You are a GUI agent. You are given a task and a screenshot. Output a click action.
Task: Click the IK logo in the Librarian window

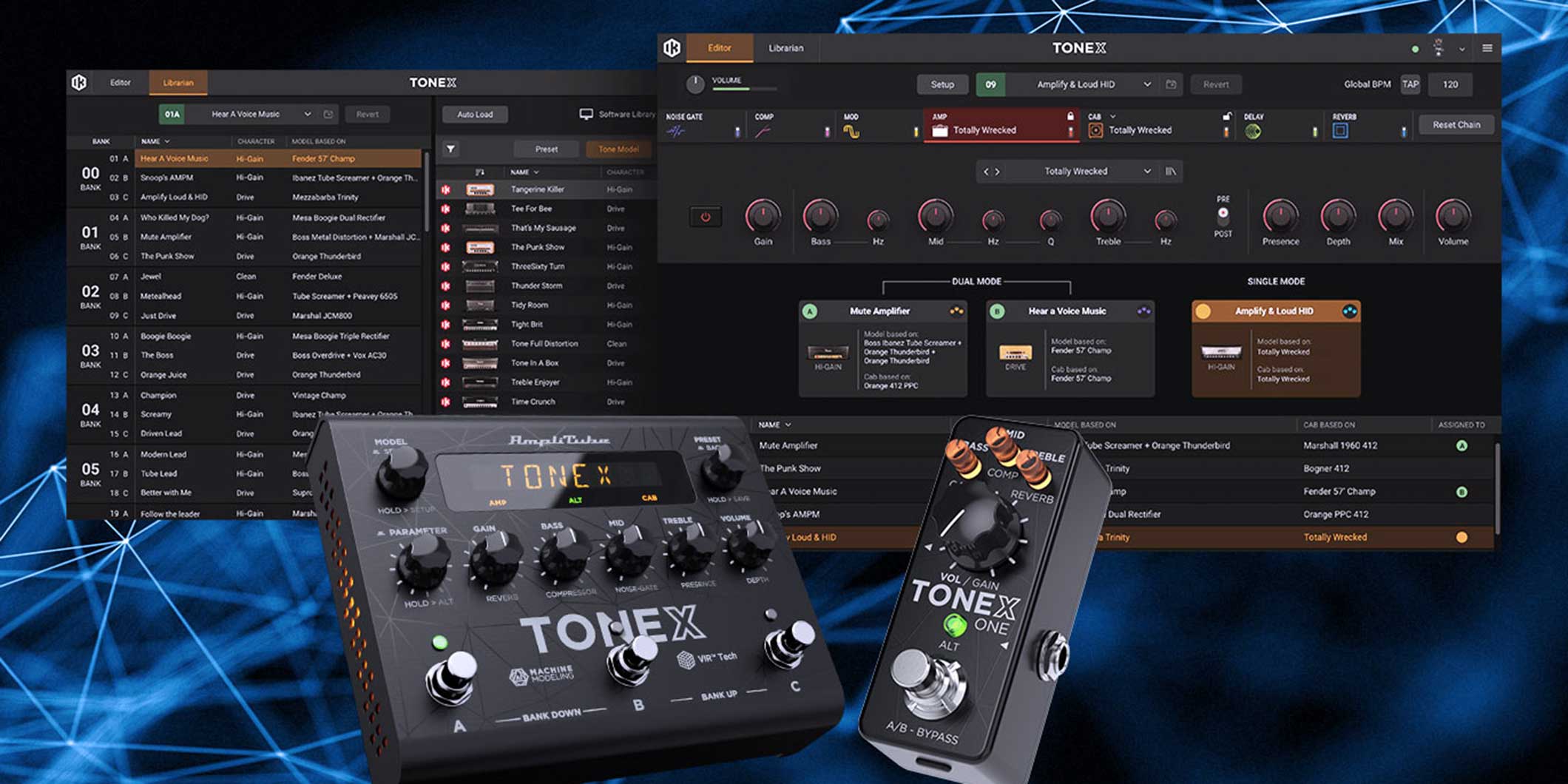tap(79, 82)
